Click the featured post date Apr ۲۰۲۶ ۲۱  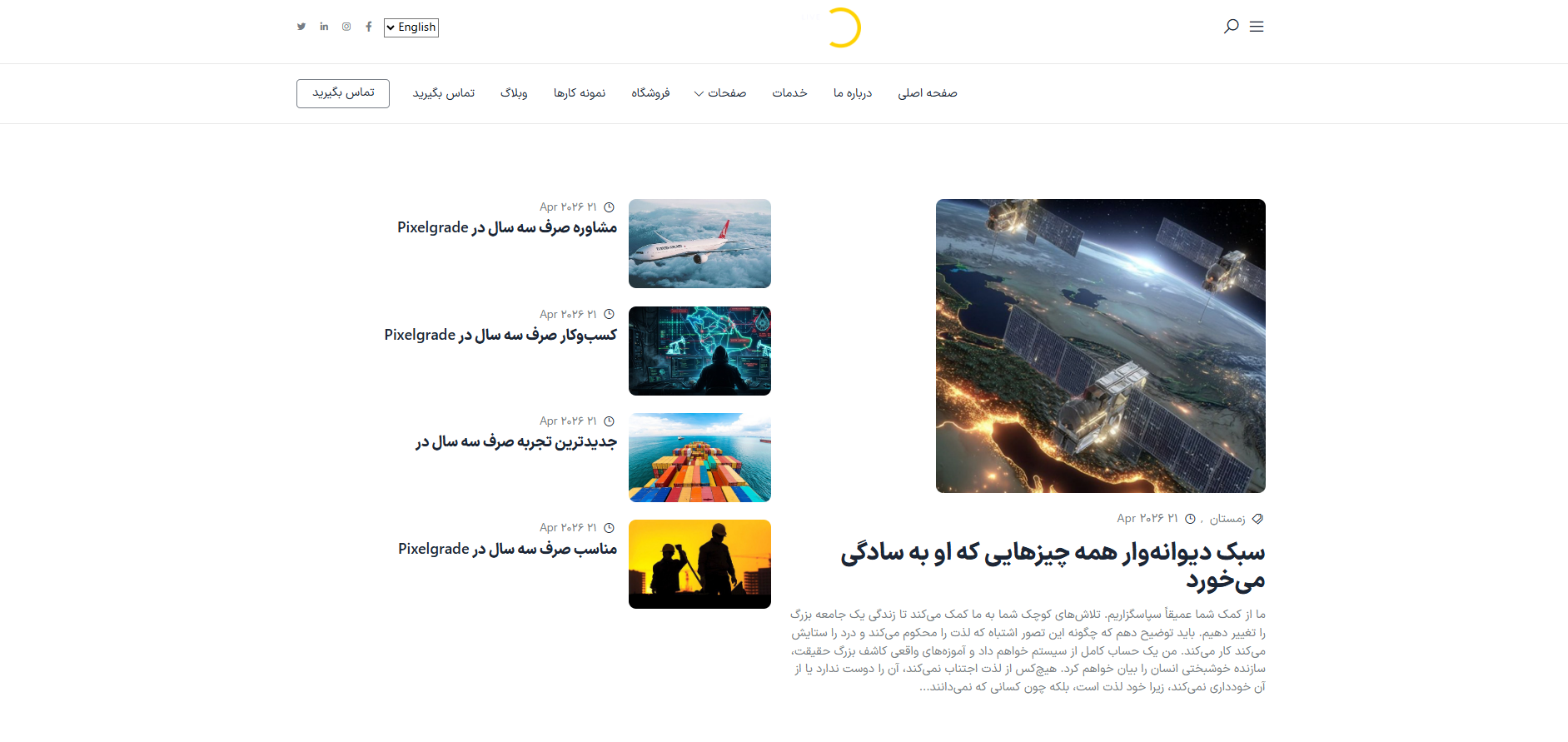(1147, 518)
